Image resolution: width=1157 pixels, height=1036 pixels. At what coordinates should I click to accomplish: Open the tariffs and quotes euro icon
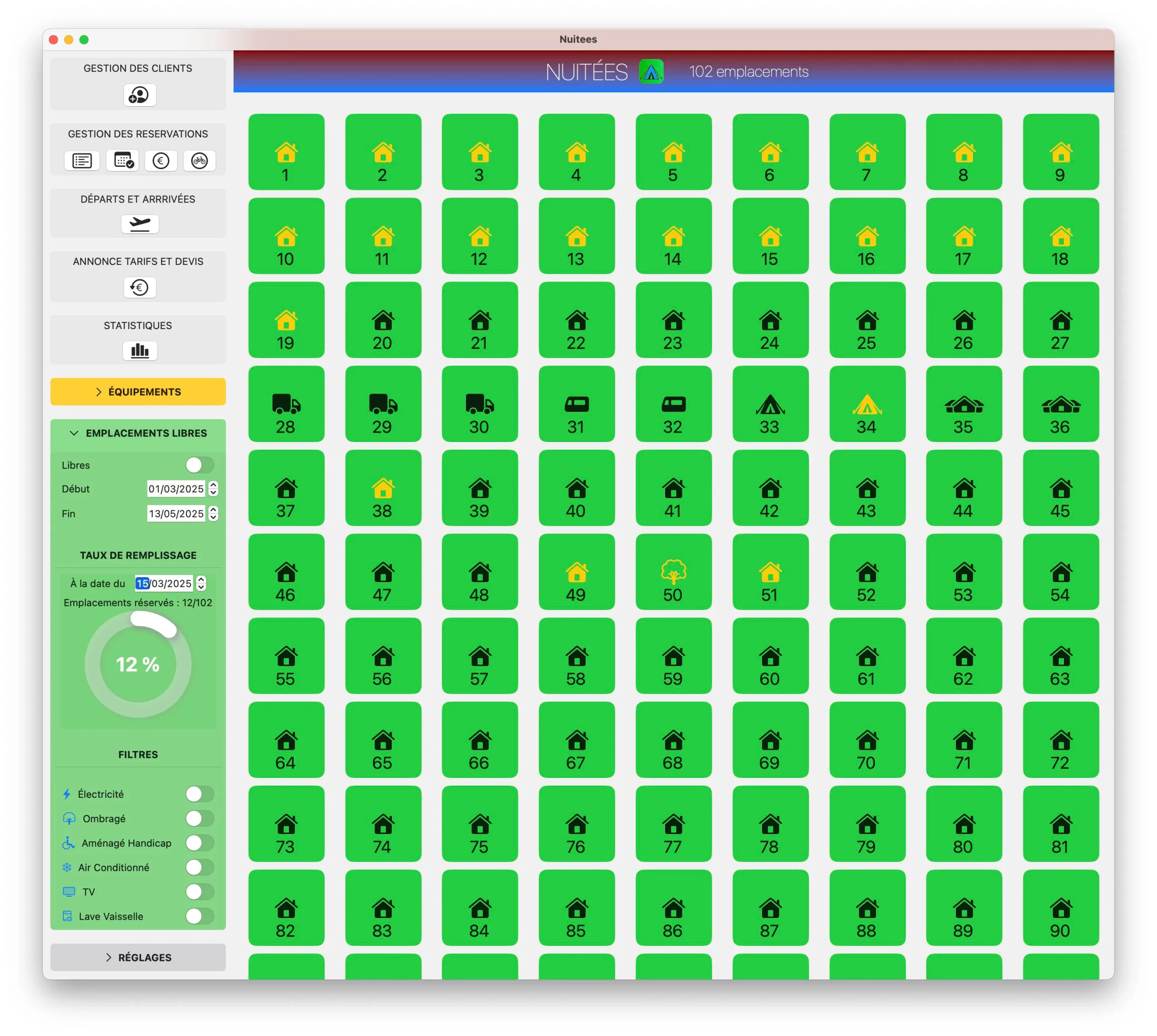click(x=140, y=287)
